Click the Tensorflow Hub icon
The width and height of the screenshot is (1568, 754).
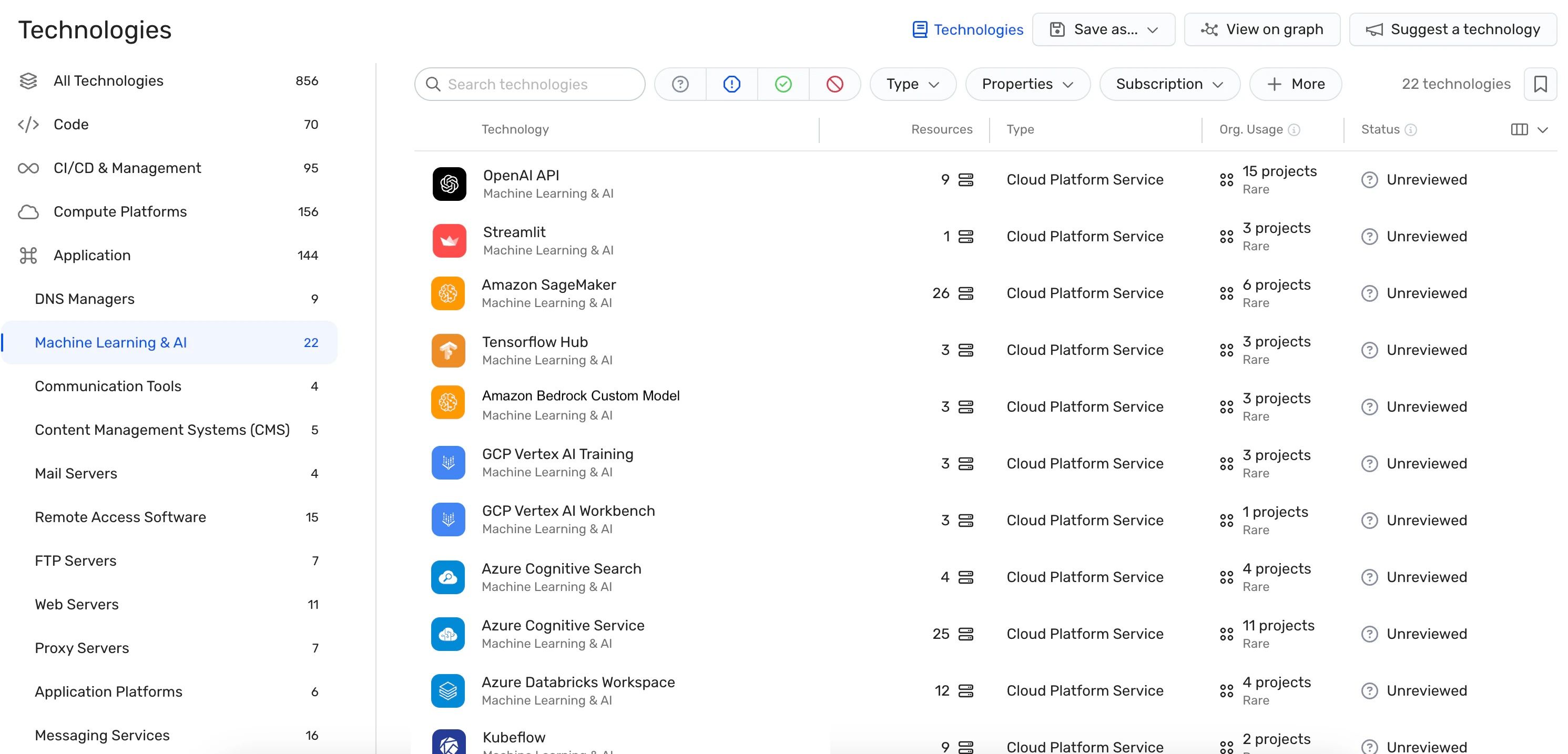448,351
